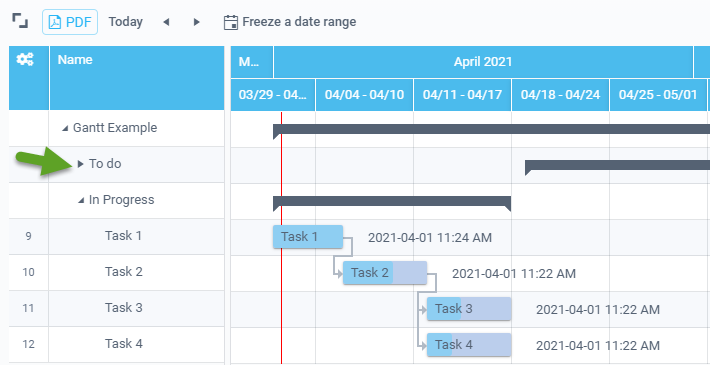Click the Task 4 bar in the timeline
The width and height of the screenshot is (710, 365).
click(x=469, y=345)
